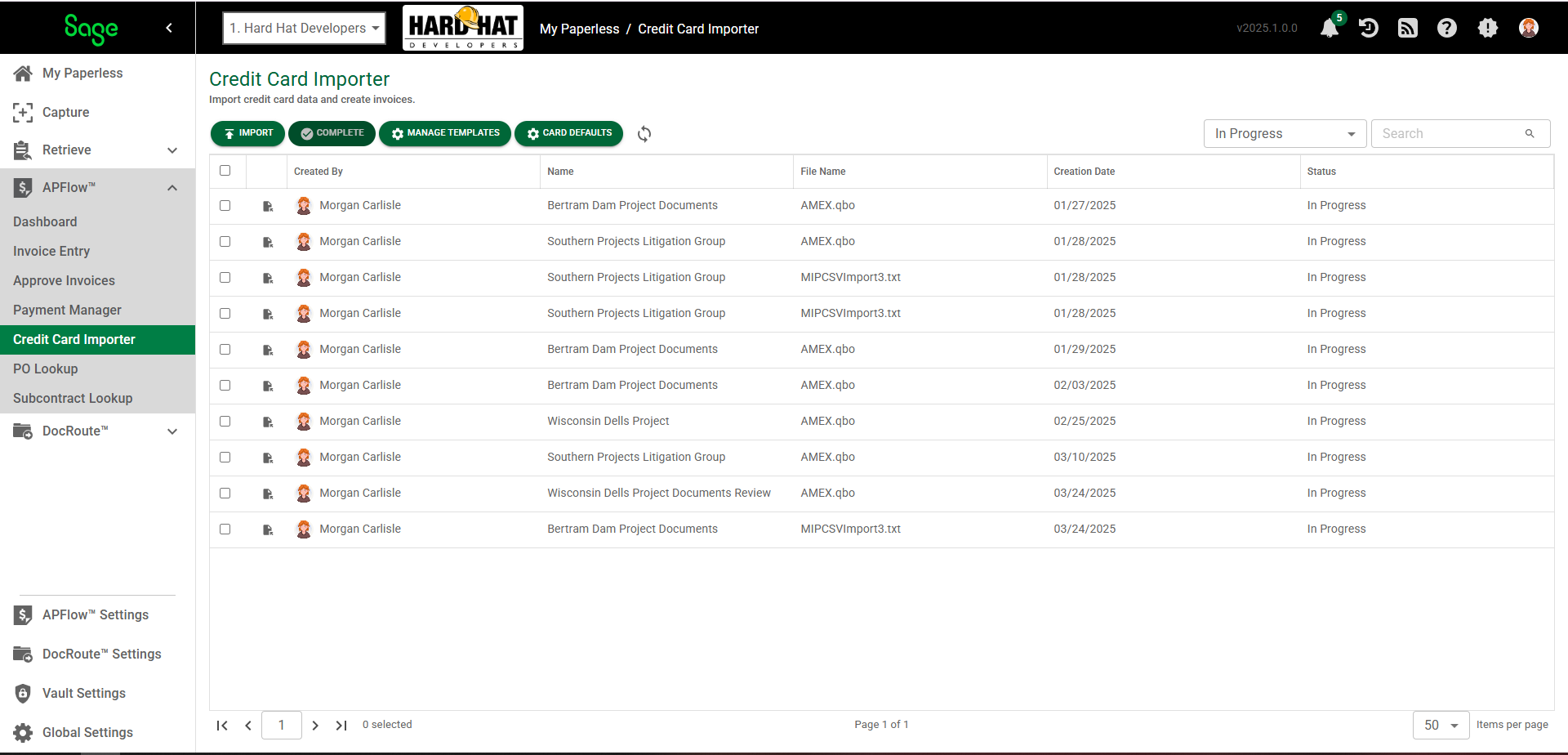Click the Manage Templates button
1568x755 pixels.
tap(445, 133)
